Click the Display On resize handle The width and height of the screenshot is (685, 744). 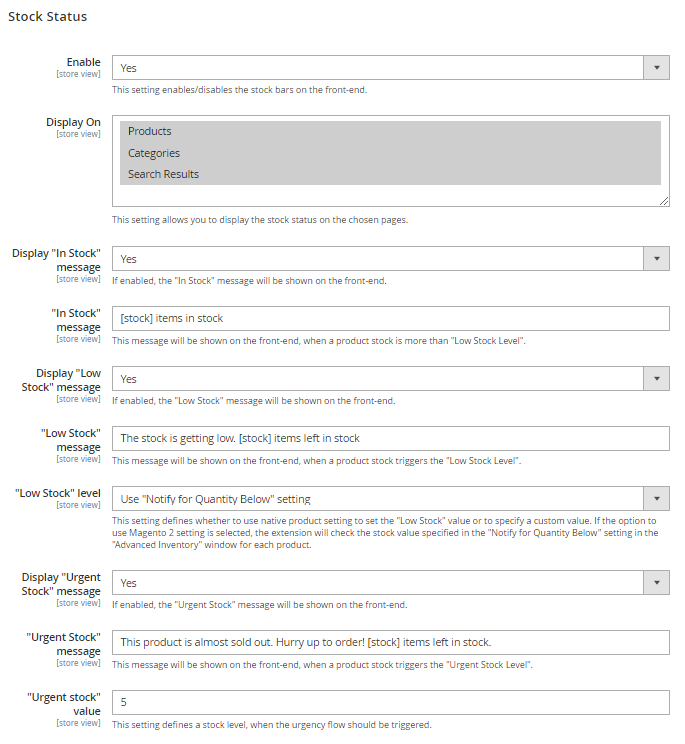[x=664, y=201]
